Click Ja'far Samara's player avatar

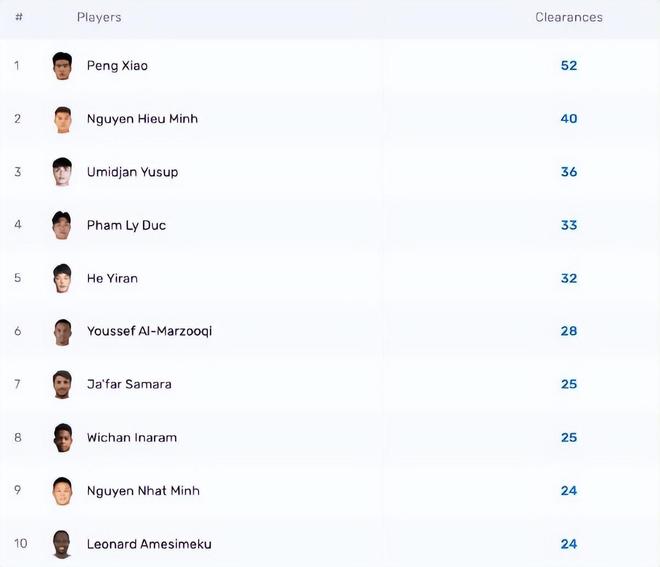point(62,385)
